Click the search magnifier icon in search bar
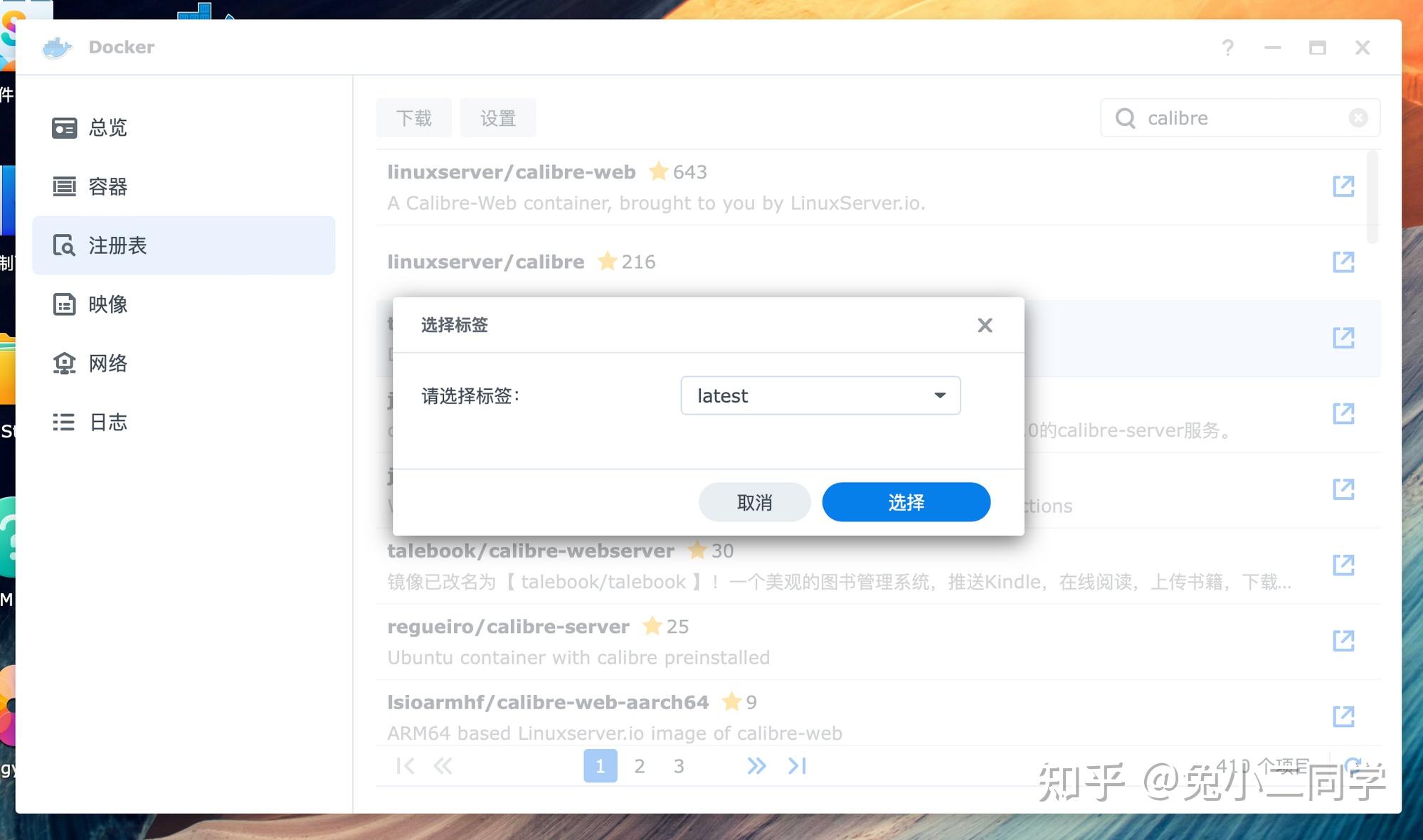Screen dimensions: 1423x840 1125,117
